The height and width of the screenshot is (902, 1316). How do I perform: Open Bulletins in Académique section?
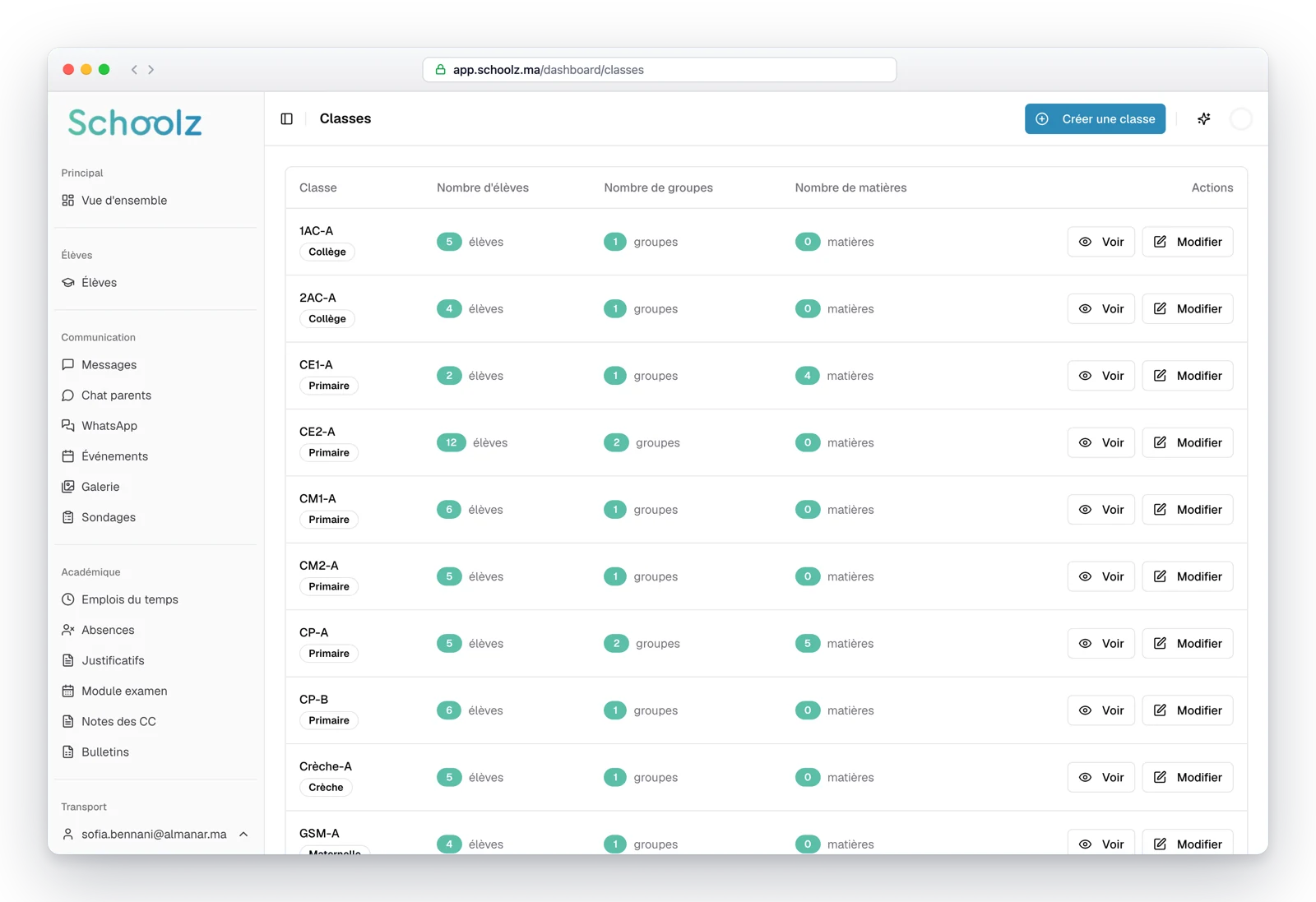click(105, 752)
